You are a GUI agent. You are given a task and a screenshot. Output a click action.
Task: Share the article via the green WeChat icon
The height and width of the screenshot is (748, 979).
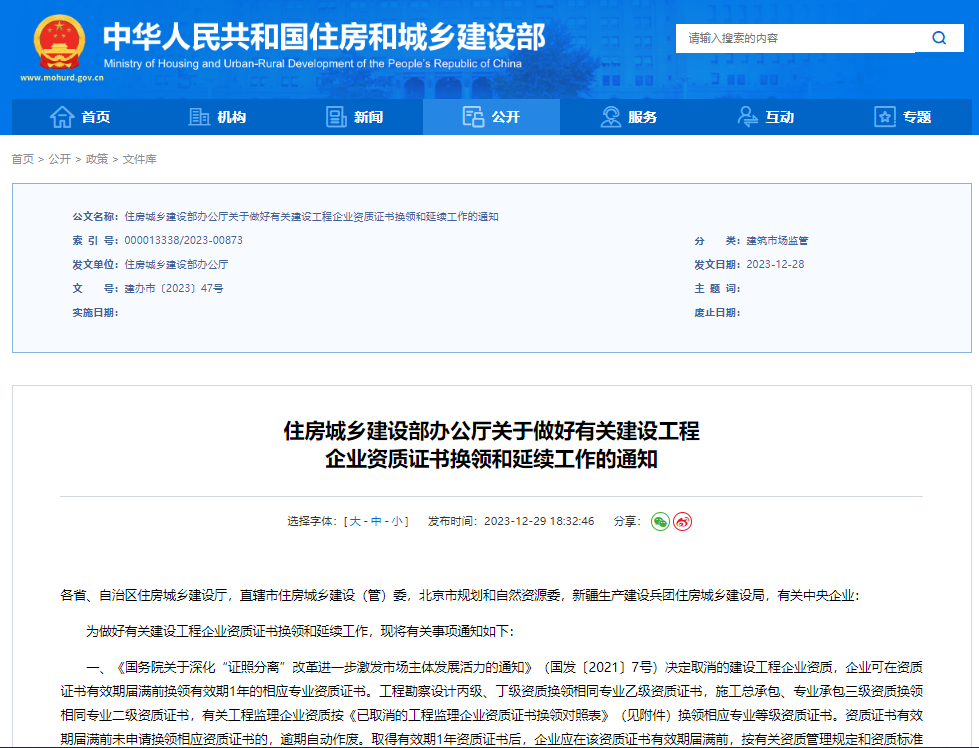658,521
